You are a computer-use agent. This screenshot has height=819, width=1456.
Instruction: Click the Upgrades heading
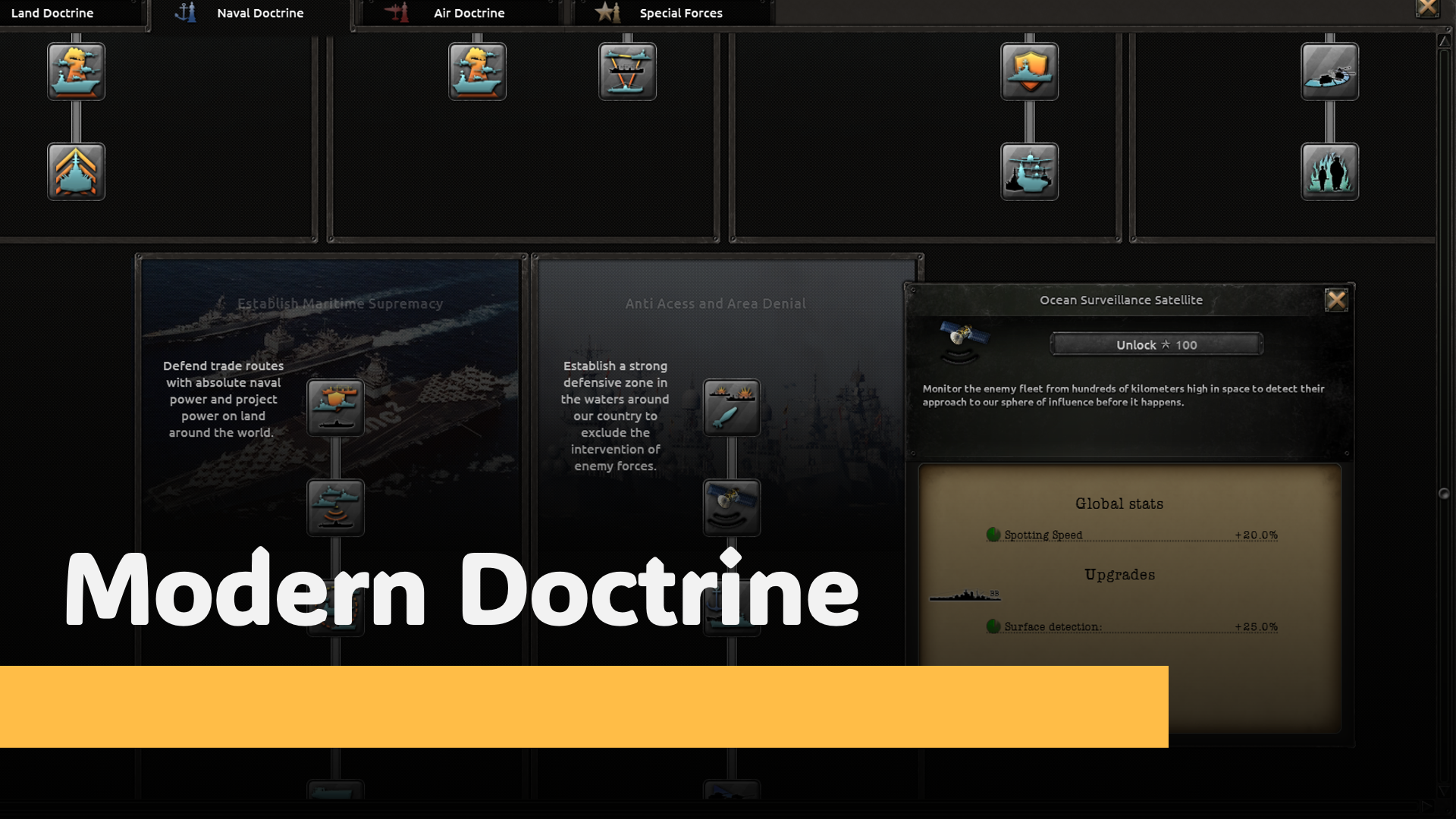(1120, 575)
